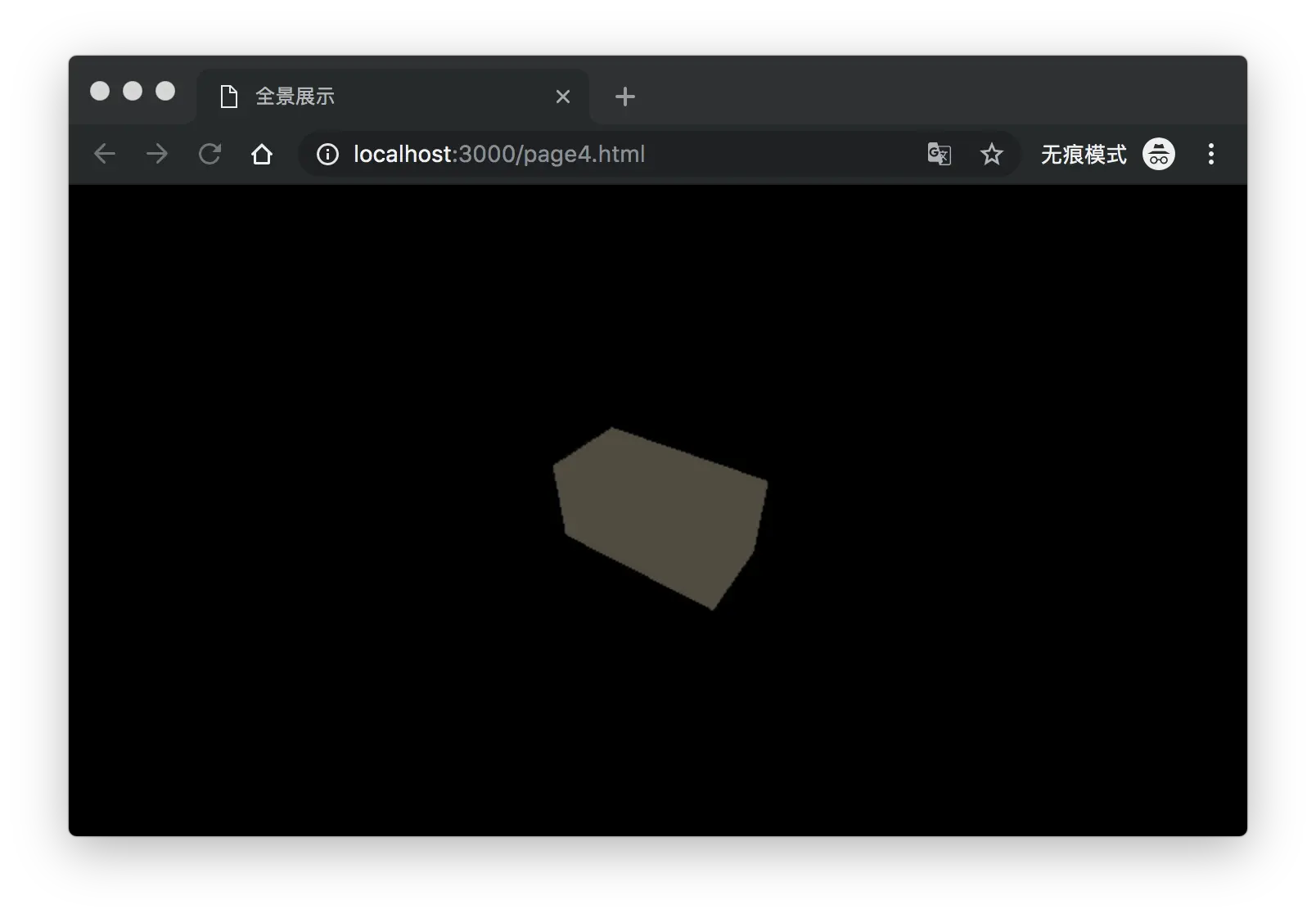
Task: Reload the page with the refresh icon
Action: [210, 154]
